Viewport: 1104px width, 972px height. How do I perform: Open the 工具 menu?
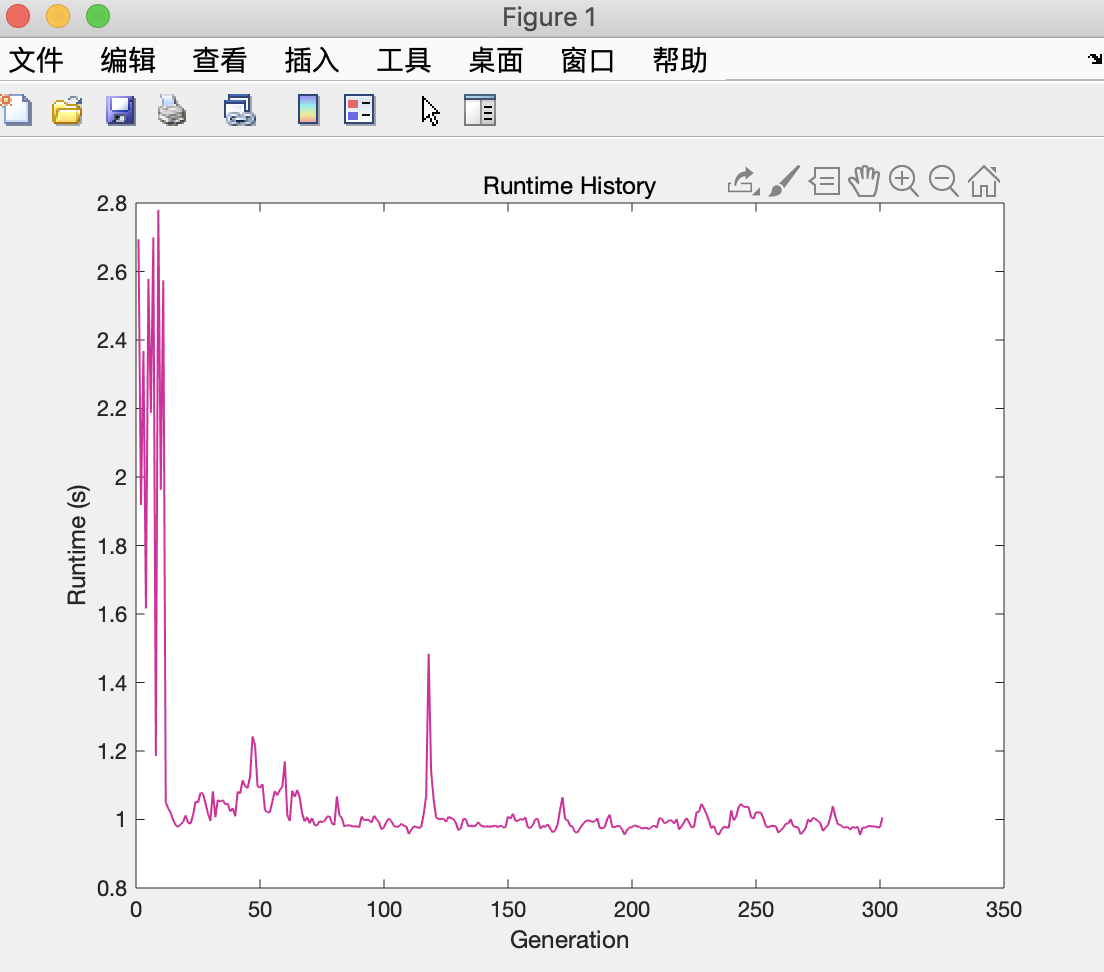click(404, 61)
